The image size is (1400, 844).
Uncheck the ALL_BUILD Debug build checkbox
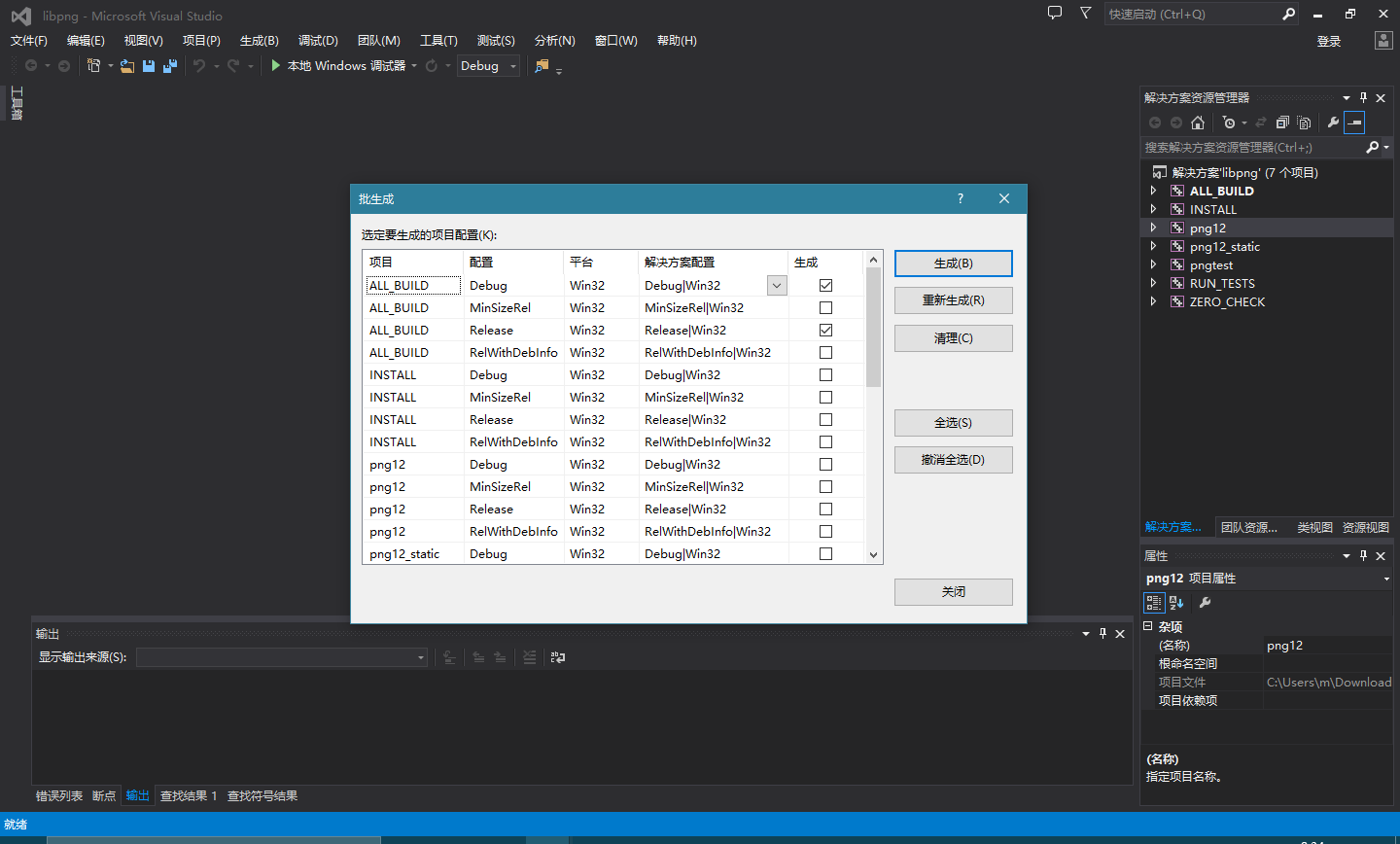point(825,286)
